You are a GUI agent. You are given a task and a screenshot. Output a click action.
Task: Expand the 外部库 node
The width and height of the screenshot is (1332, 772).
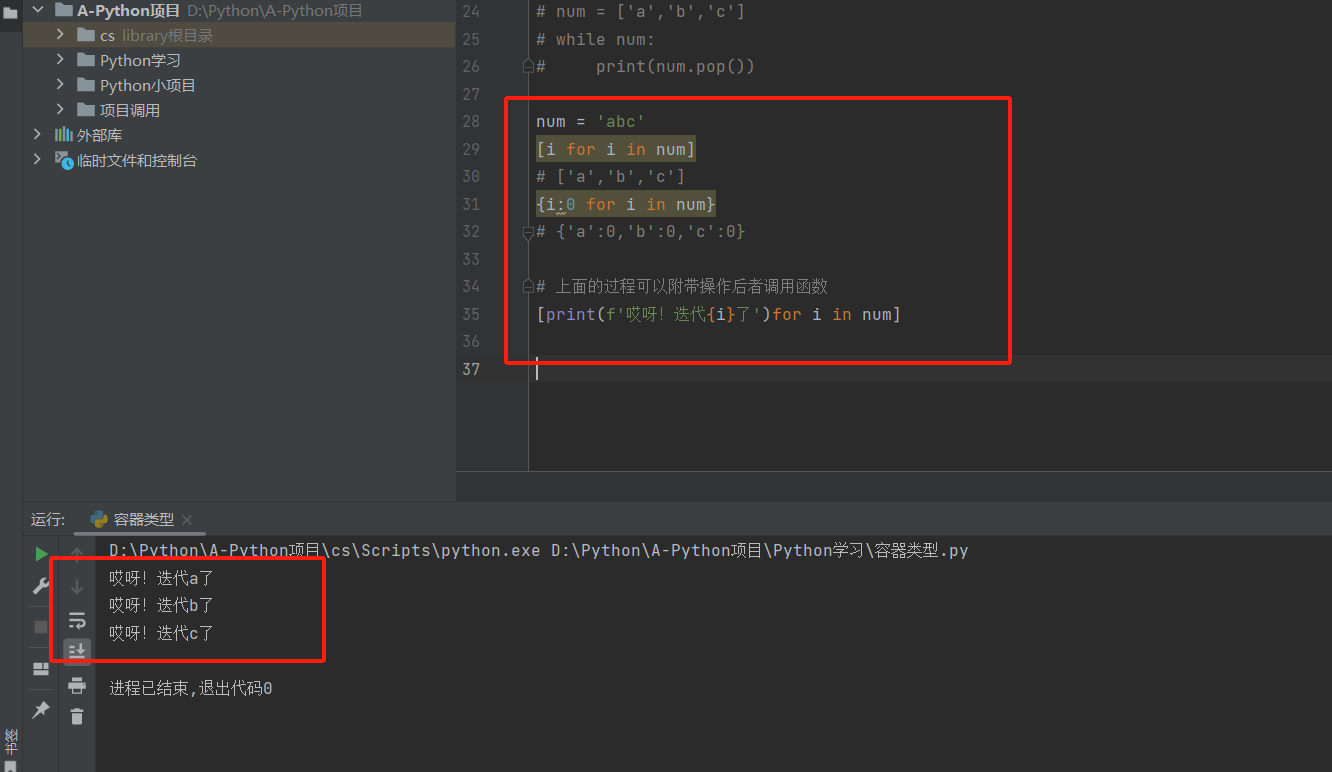[38, 135]
